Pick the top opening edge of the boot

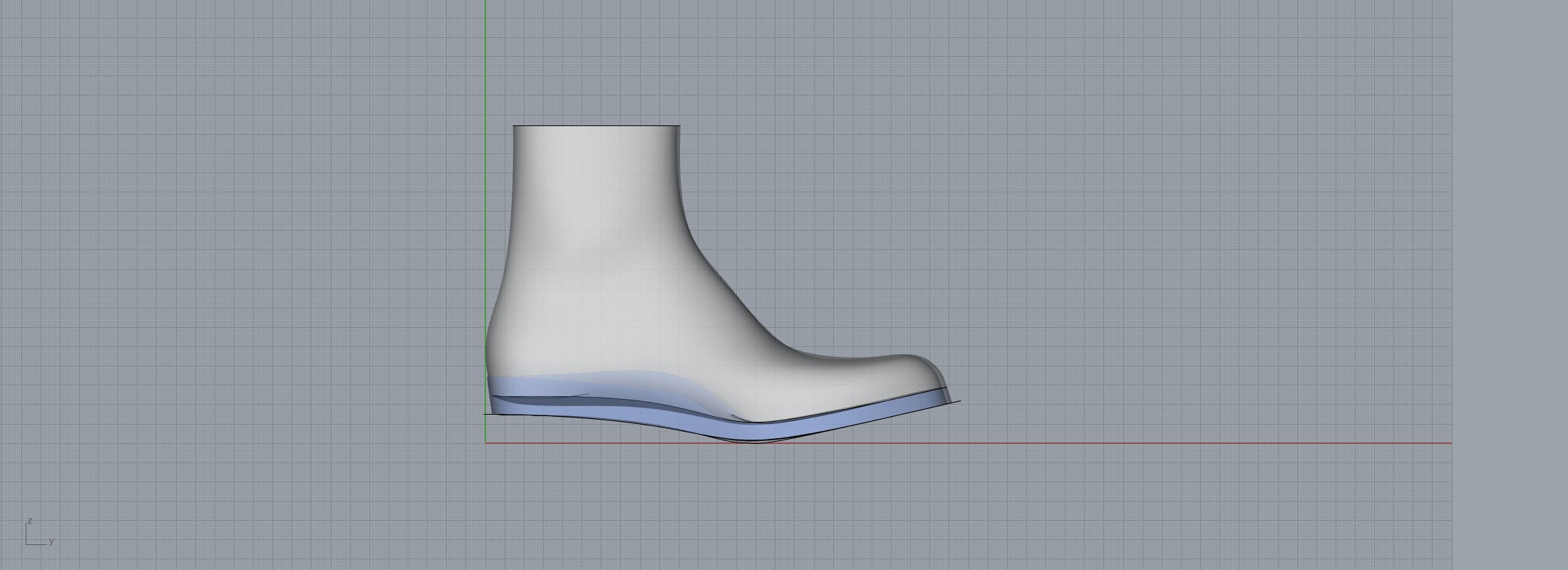[x=596, y=126]
